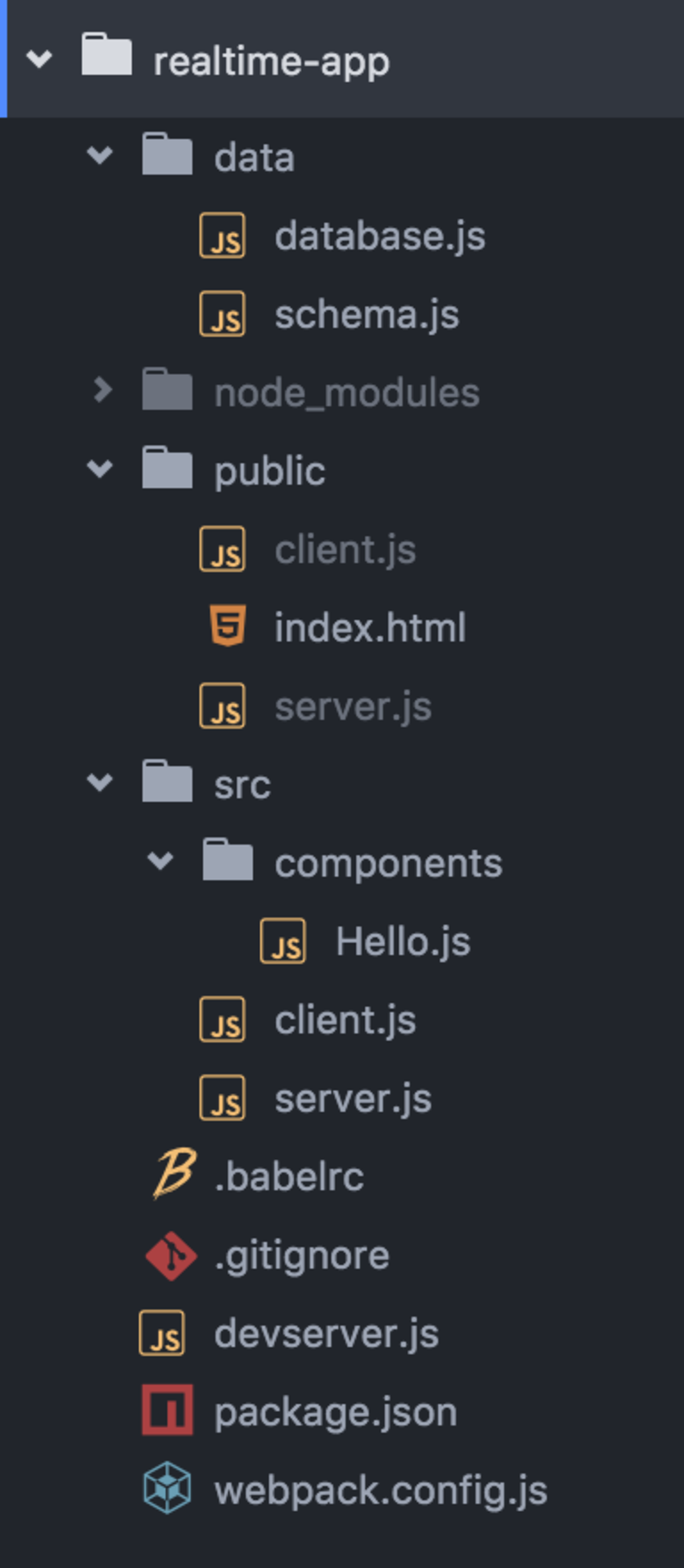The width and height of the screenshot is (684, 1568).
Task: Open schema.js in the data folder
Action: pyautogui.click(x=366, y=315)
